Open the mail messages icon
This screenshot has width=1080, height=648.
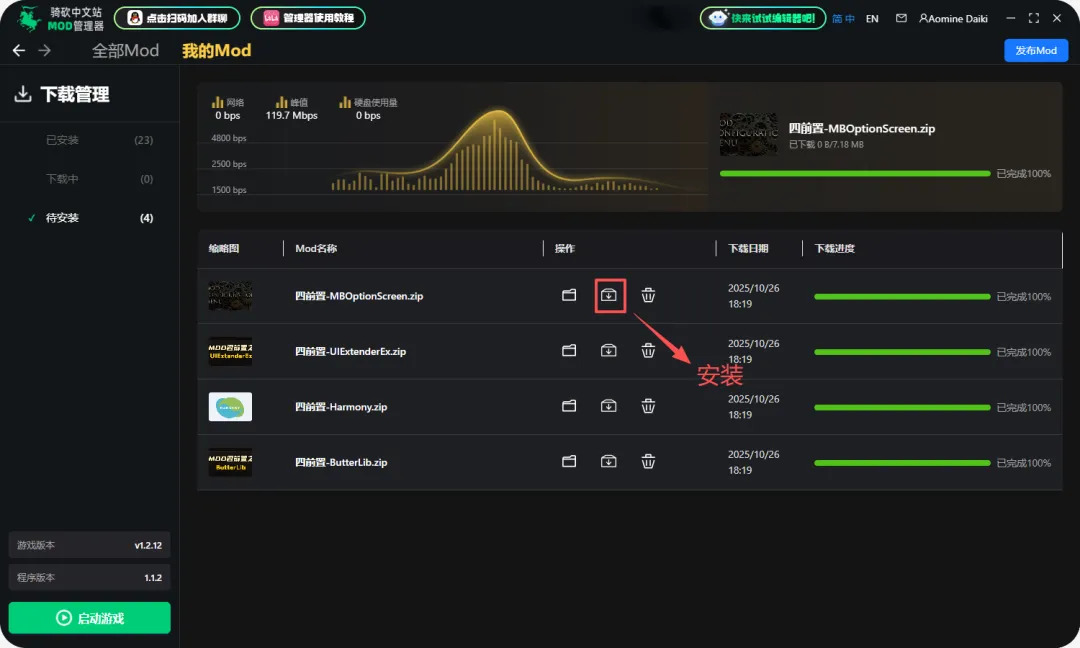tap(901, 18)
